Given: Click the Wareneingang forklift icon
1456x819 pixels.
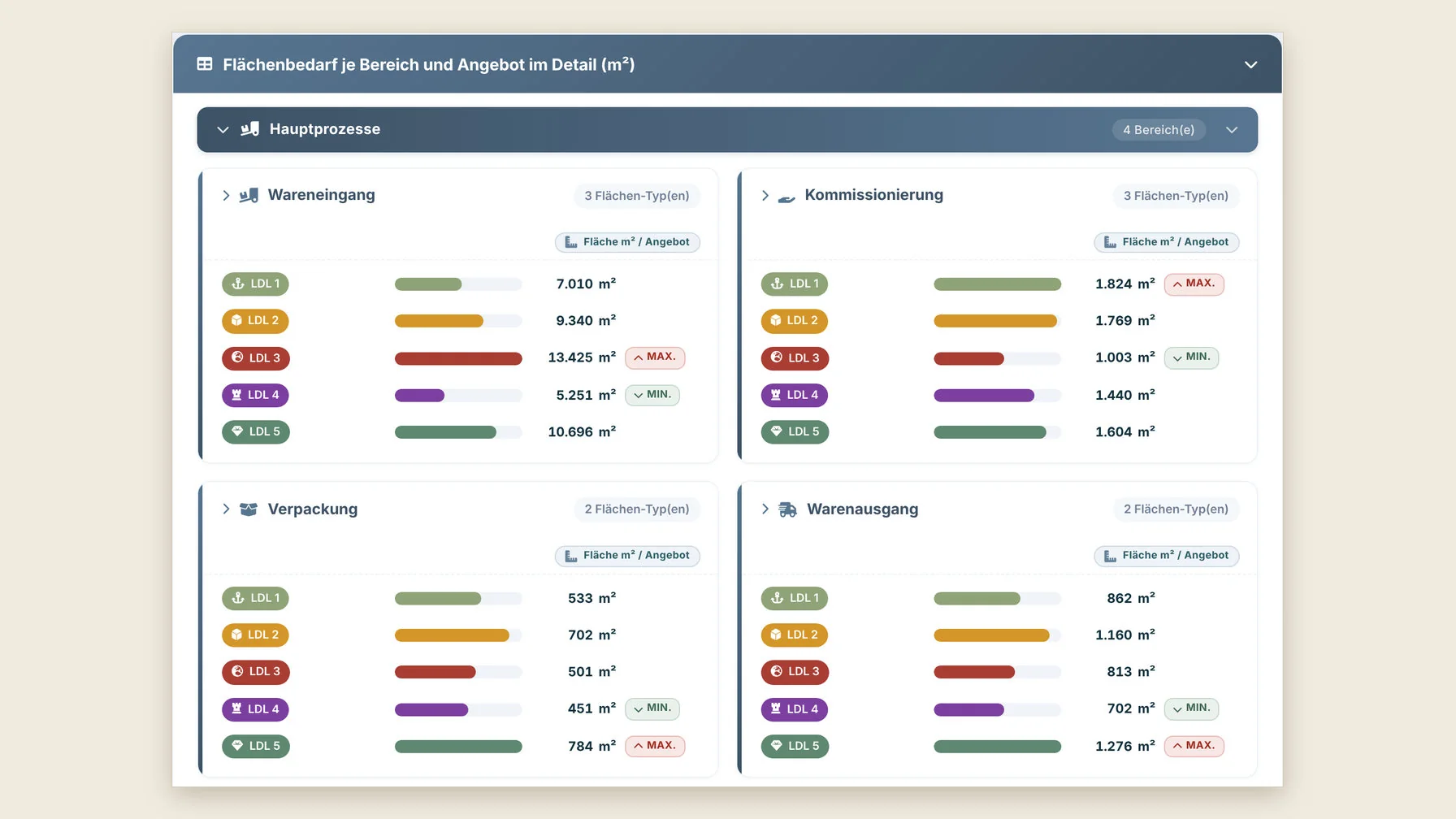Looking at the screenshot, I should pos(249,195).
